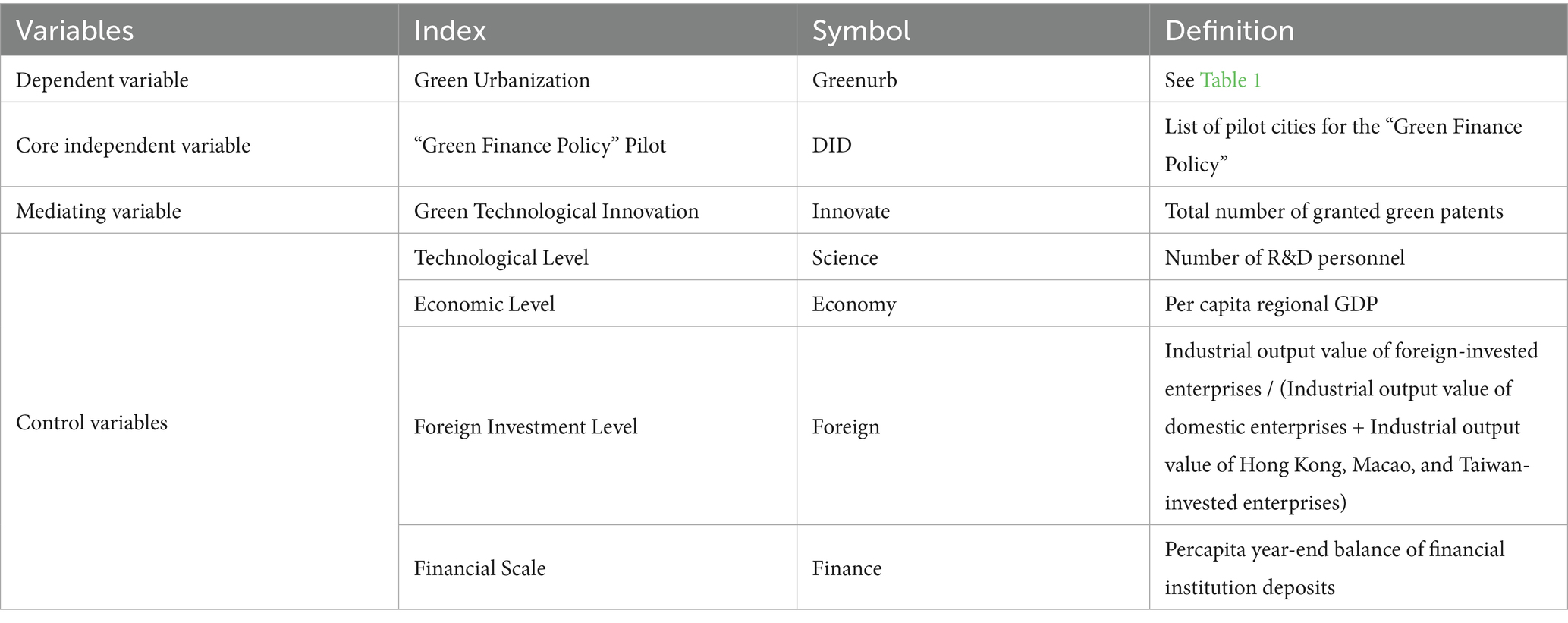This screenshot has height=623, width=1568.
Task: Open the green Table 1 link
Action: pyautogui.click(x=1230, y=80)
